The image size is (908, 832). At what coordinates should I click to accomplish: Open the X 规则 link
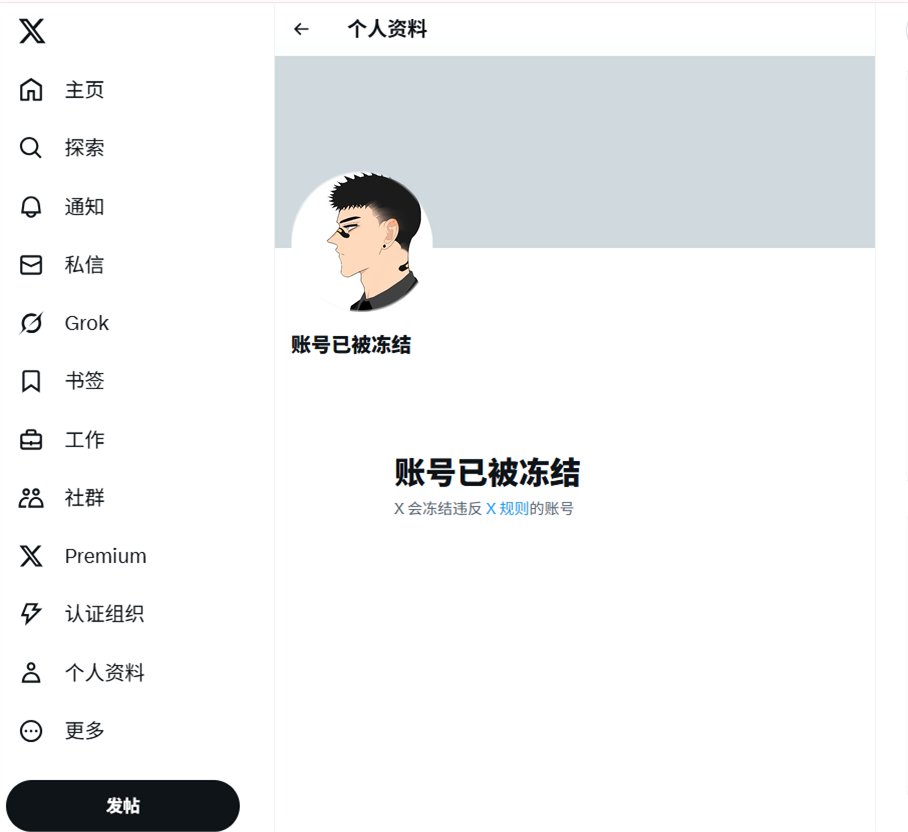tap(507, 508)
